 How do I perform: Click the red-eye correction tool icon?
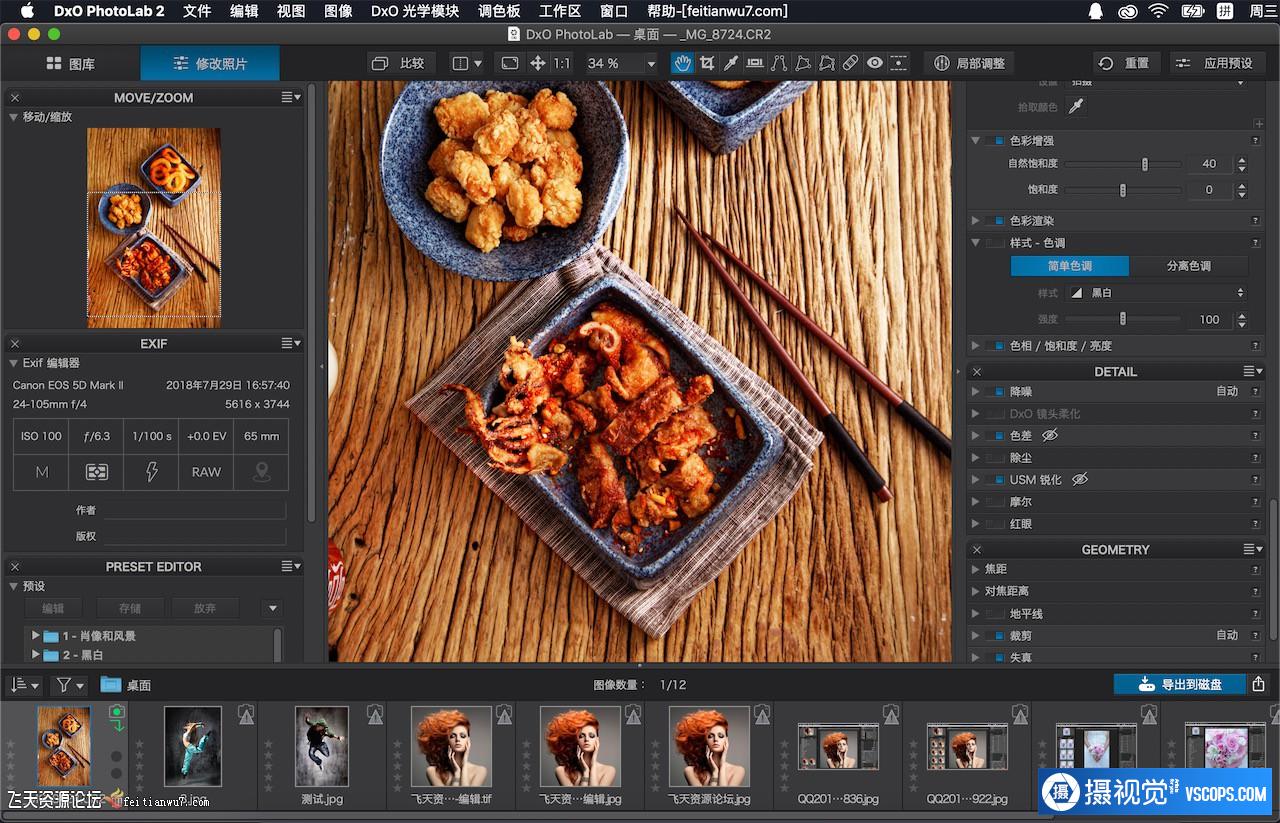click(x=875, y=63)
